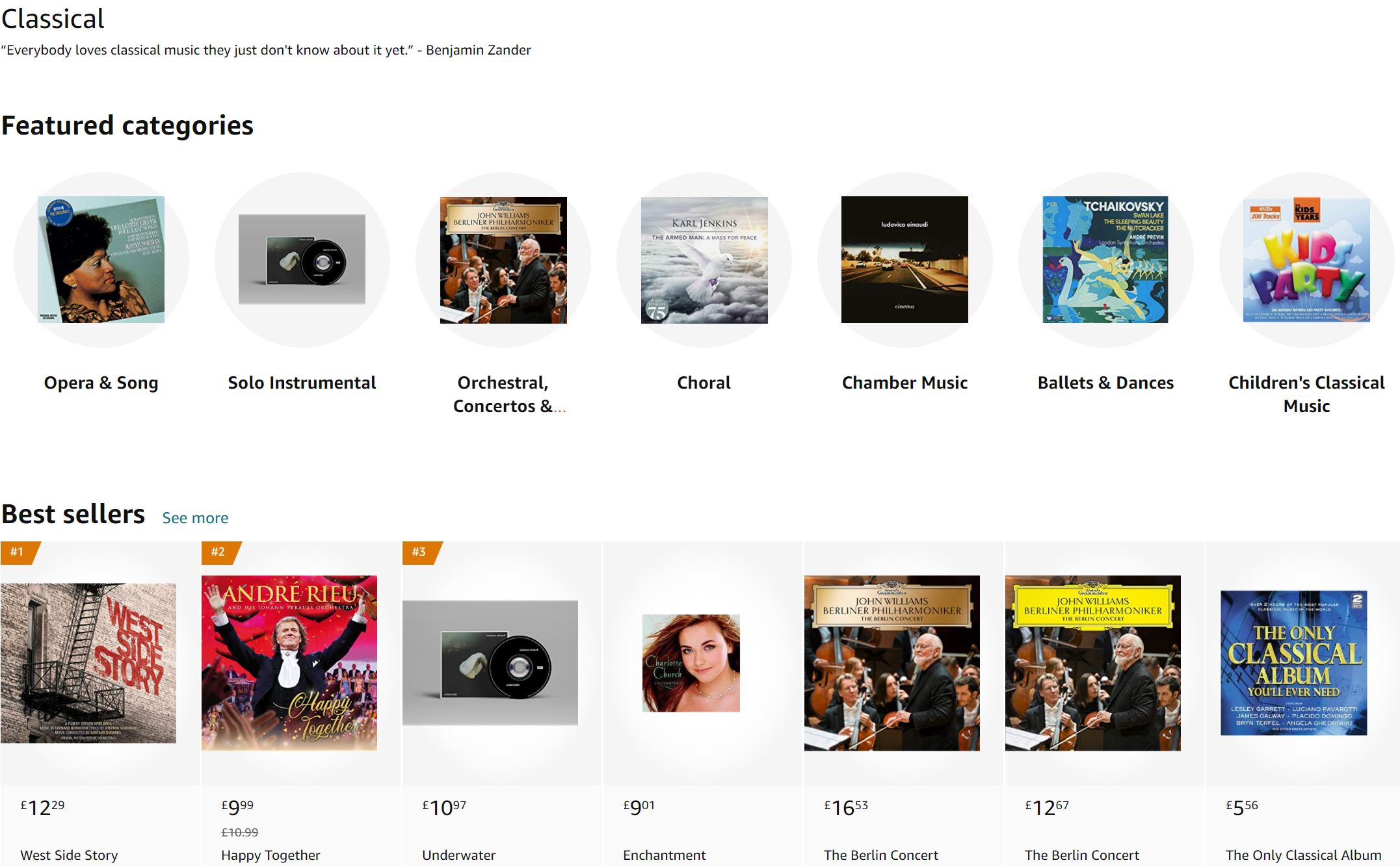Choose the Choral category album circle
The width and height of the screenshot is (1400, 867).
coord(704,259)
